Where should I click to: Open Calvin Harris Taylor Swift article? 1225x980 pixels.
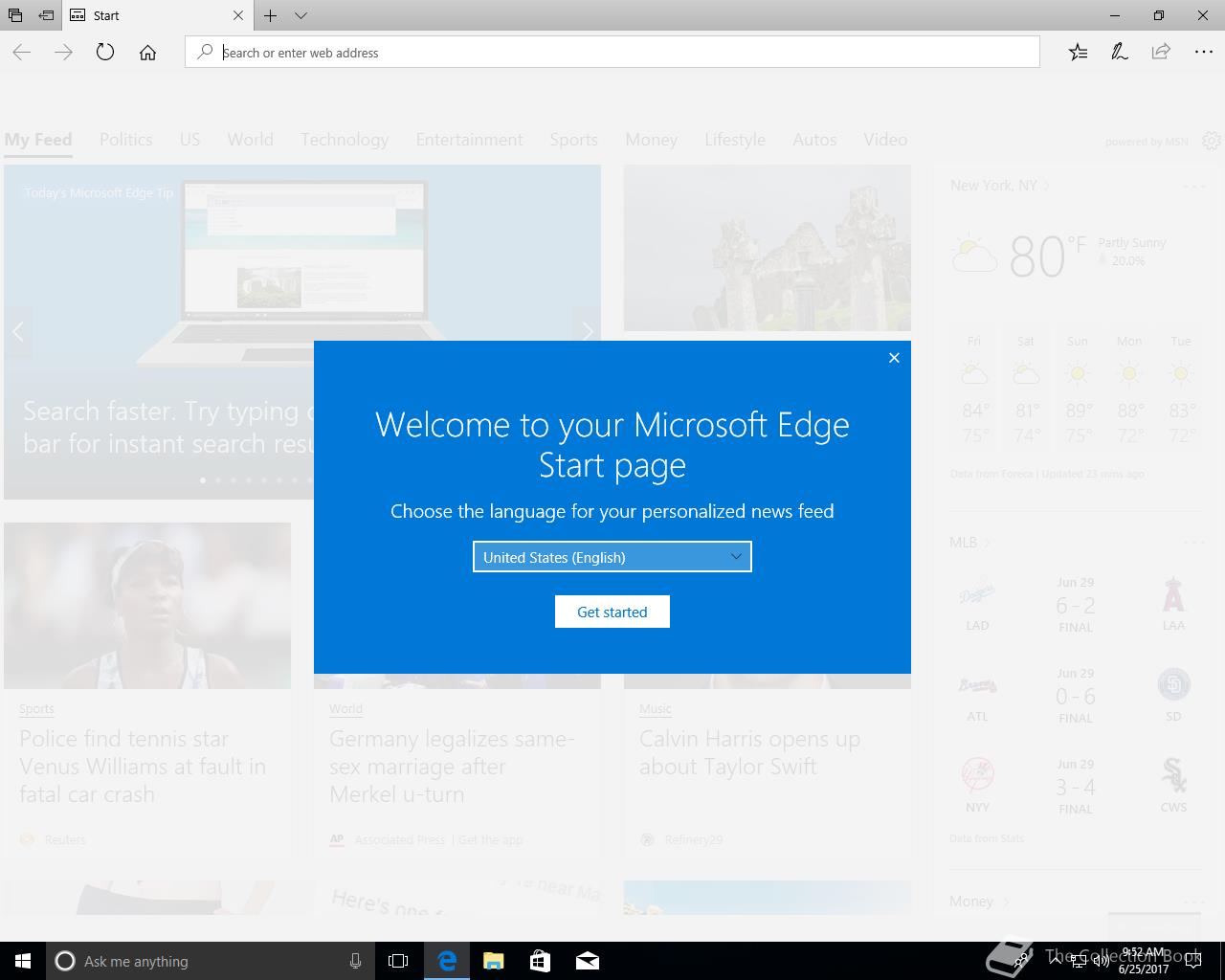pos(749,752)
